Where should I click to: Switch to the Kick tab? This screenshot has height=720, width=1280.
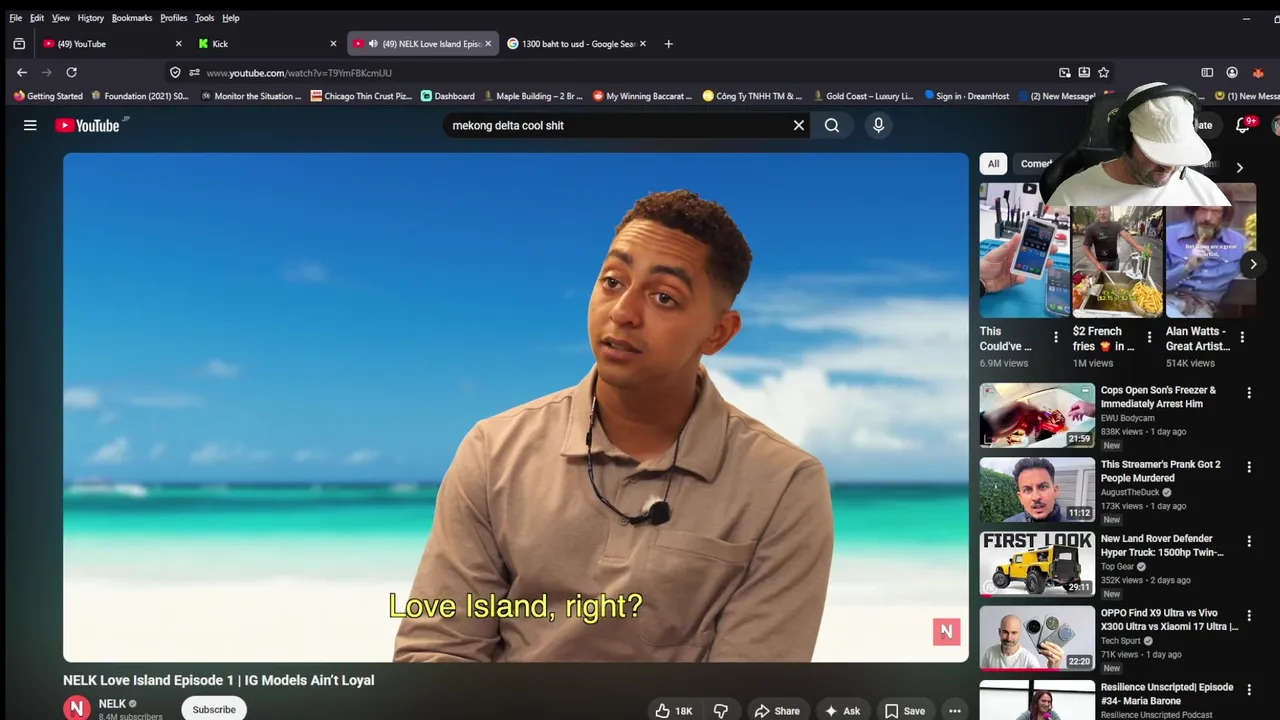pos(267,43)
